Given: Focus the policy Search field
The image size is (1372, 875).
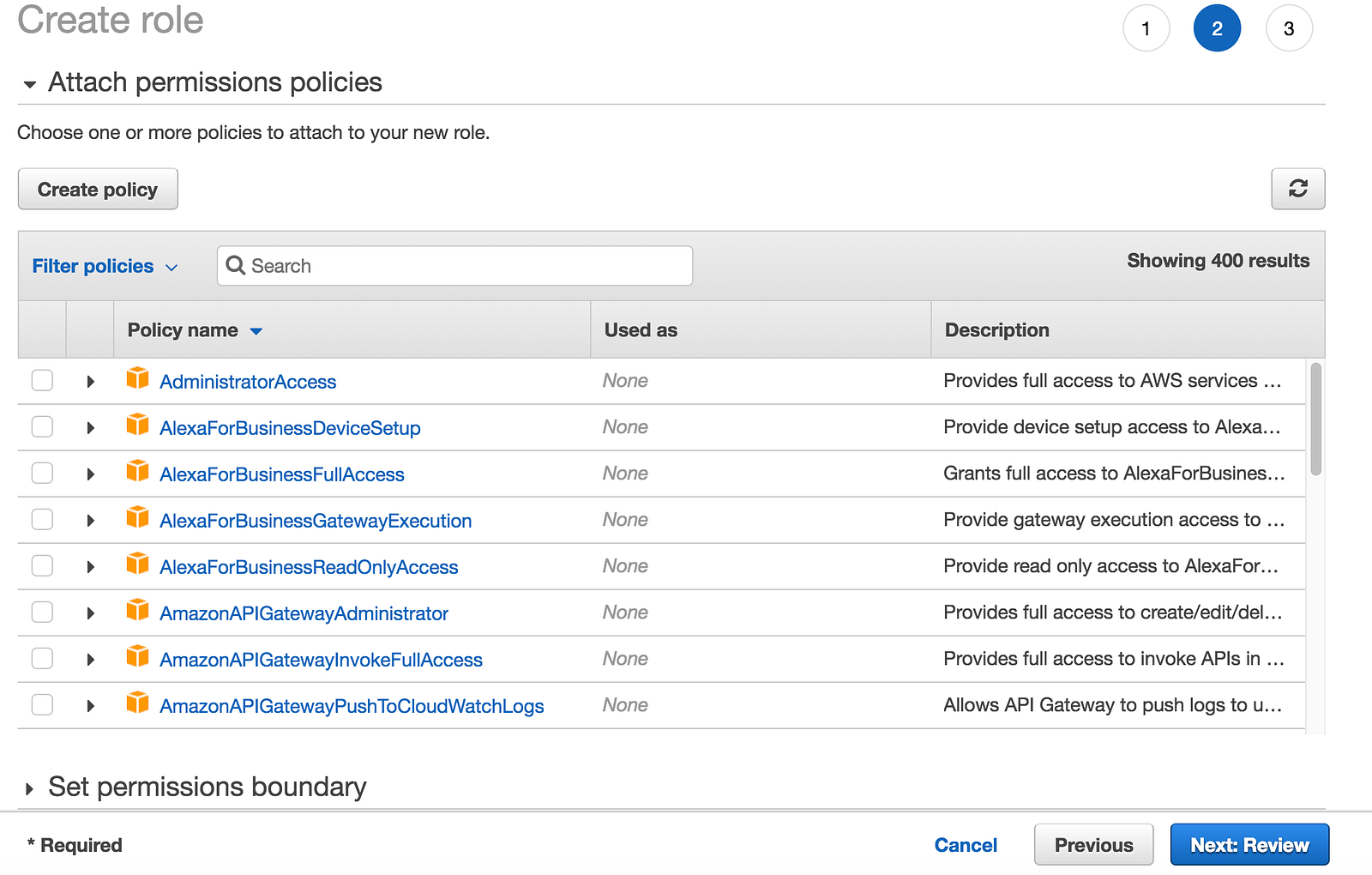Looking at the screenshot, I should [x=467, y=266].
